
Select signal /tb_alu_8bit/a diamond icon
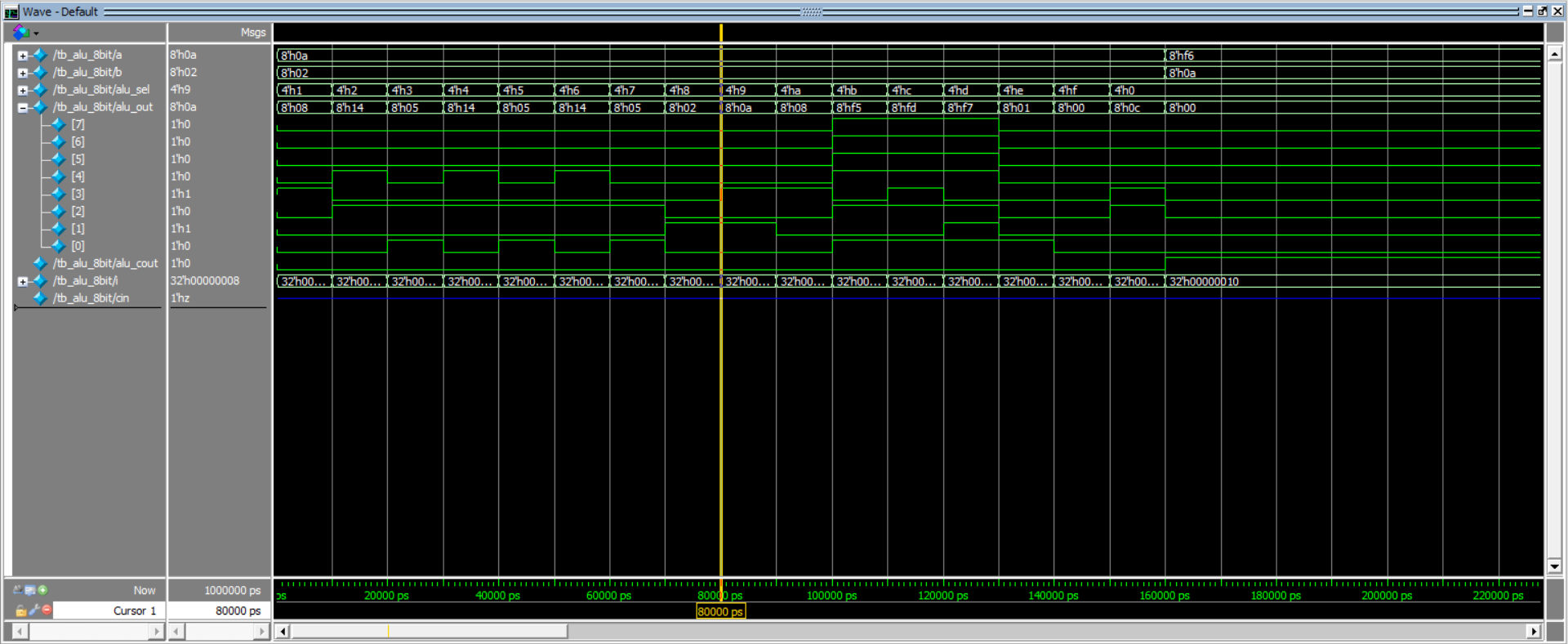tap(40, 55)
